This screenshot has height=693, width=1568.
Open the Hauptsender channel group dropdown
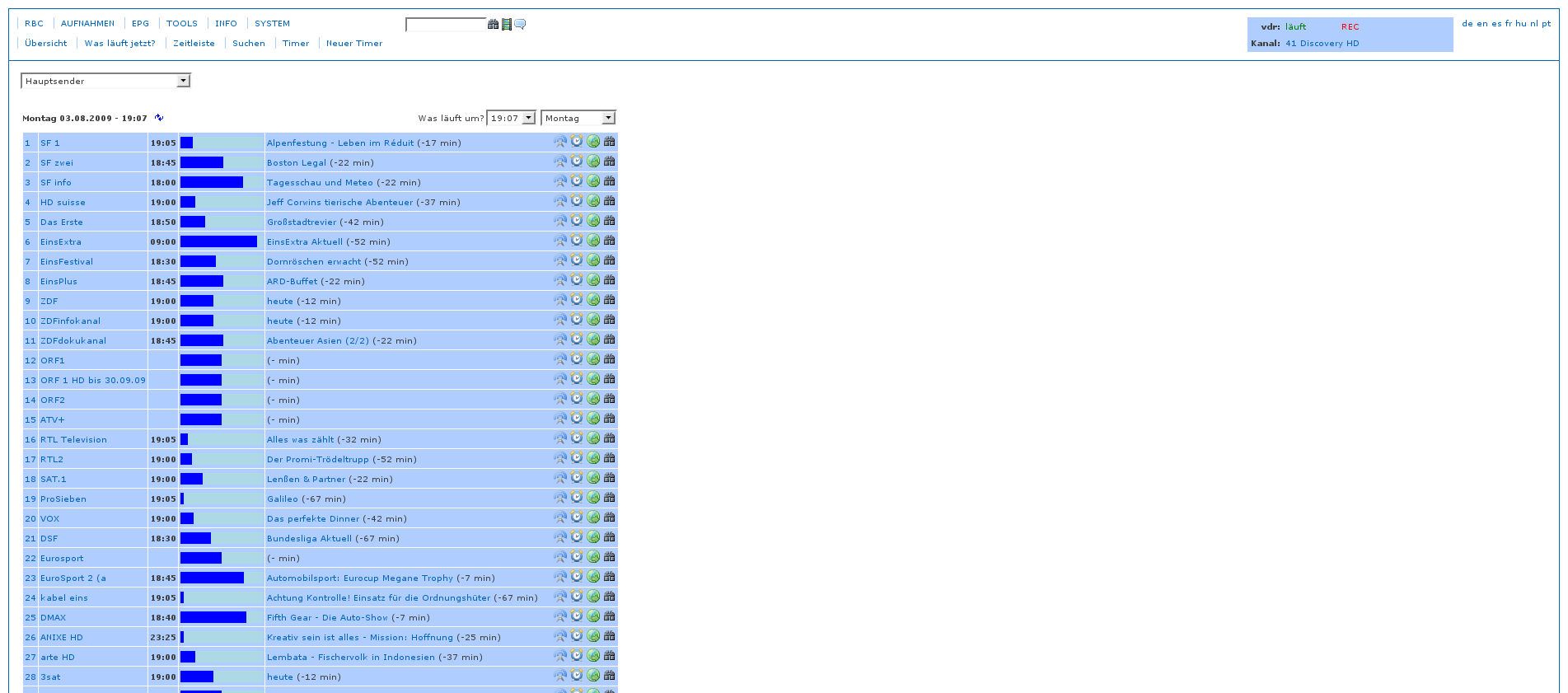(105, 81)
